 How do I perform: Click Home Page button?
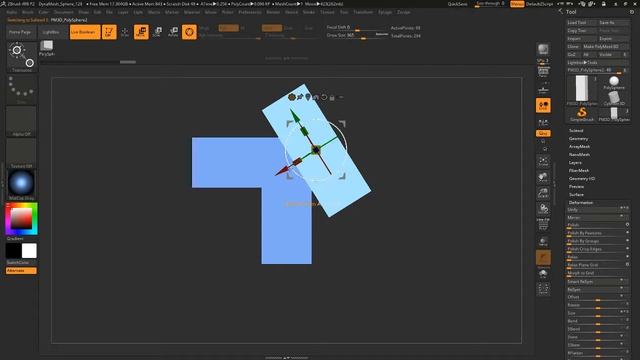tap(20, 32)
